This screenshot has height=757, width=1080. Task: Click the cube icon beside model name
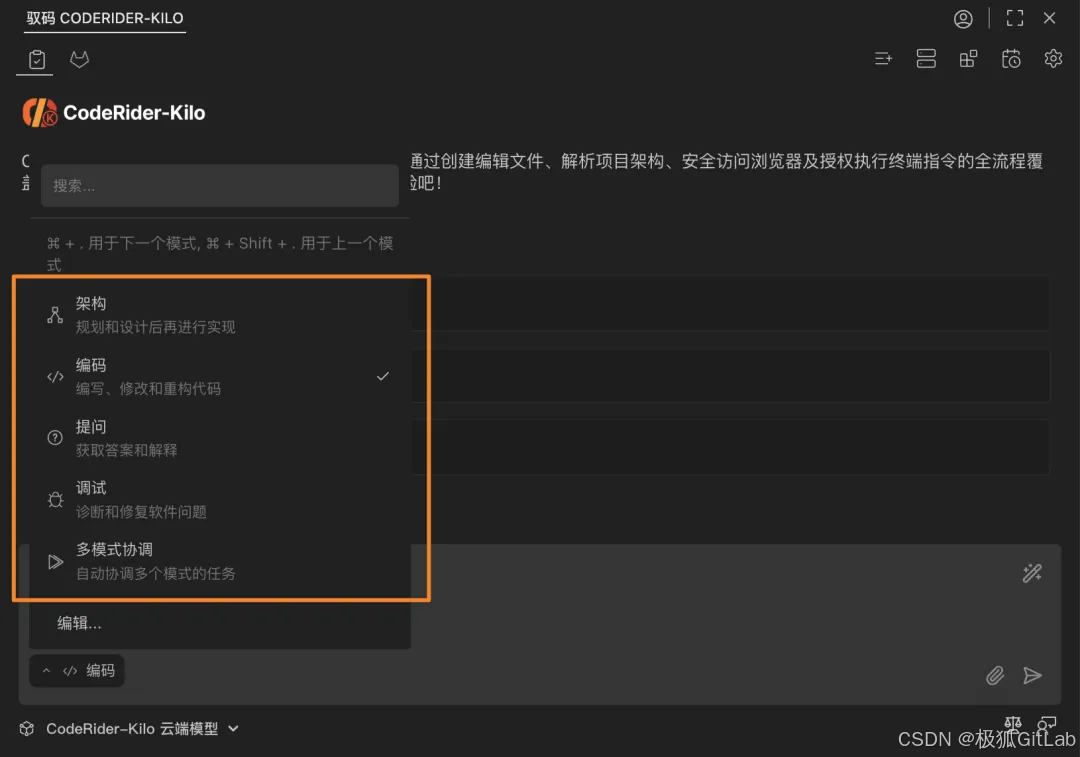27,729
